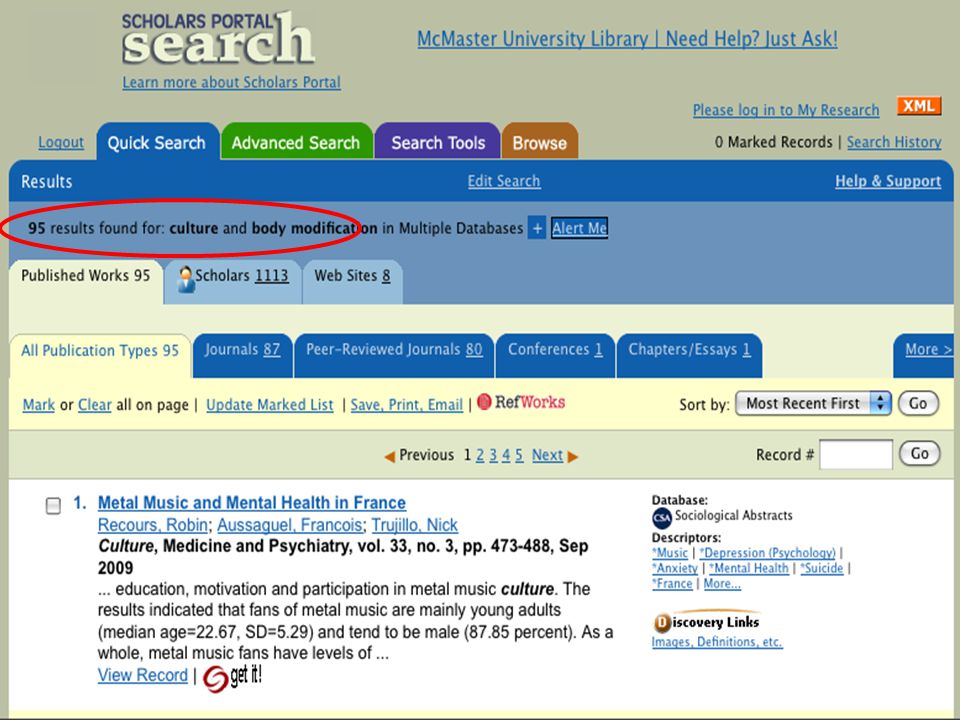Go to results page 3
The image size is (960, 720).
[x=493, y=455]
